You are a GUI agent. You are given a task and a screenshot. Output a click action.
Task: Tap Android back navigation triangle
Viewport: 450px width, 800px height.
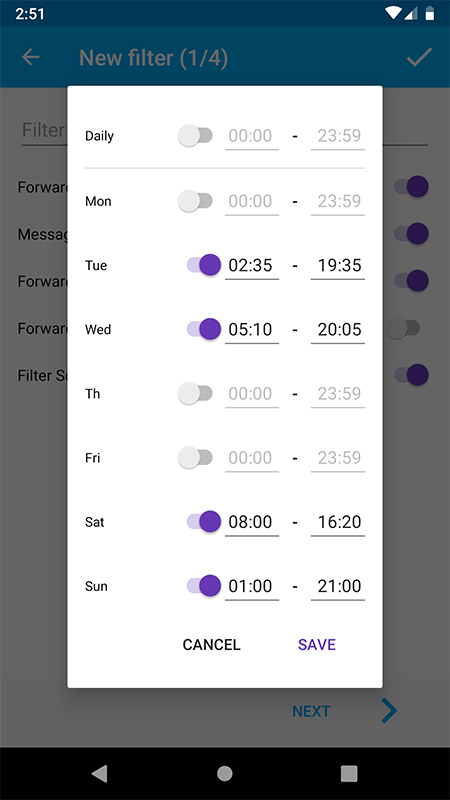[x=99, y=773]
